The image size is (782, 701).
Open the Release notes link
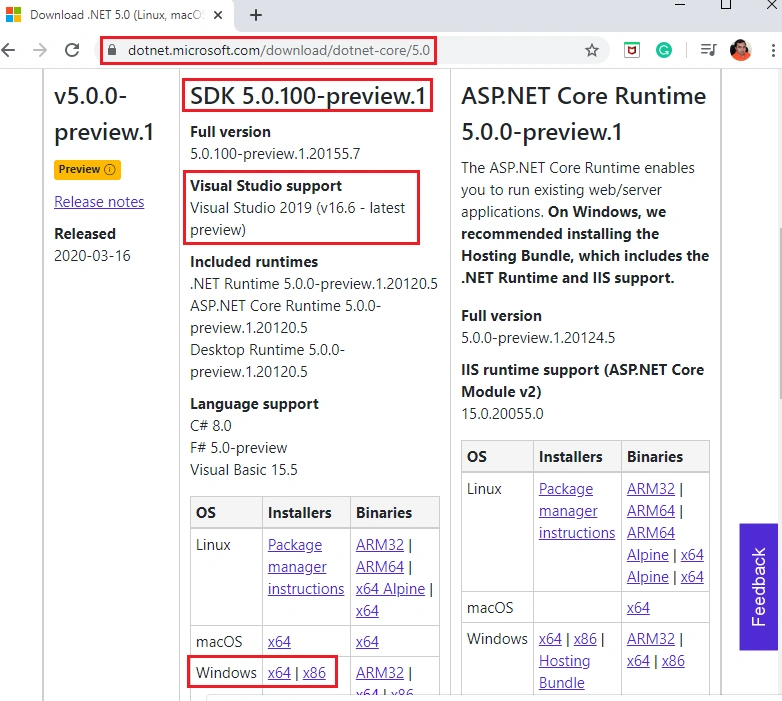coord(99,202)
